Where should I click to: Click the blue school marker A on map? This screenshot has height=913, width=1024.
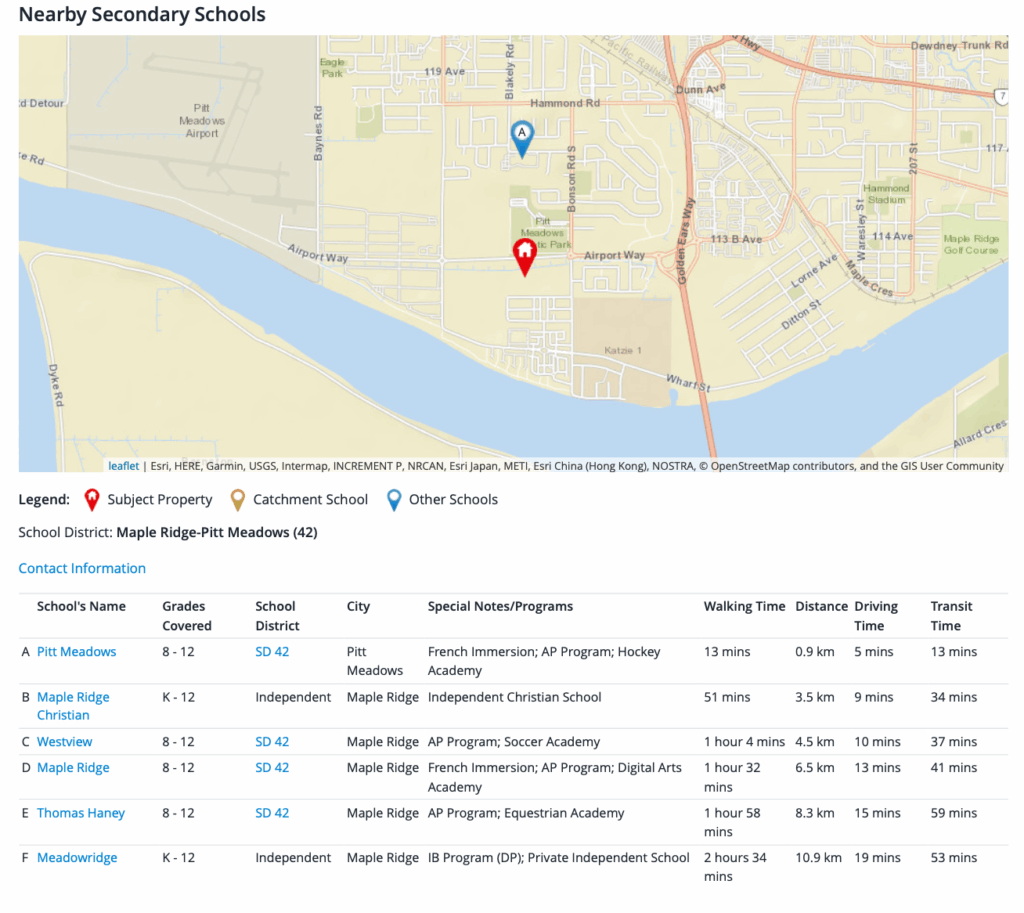(521, 137)
